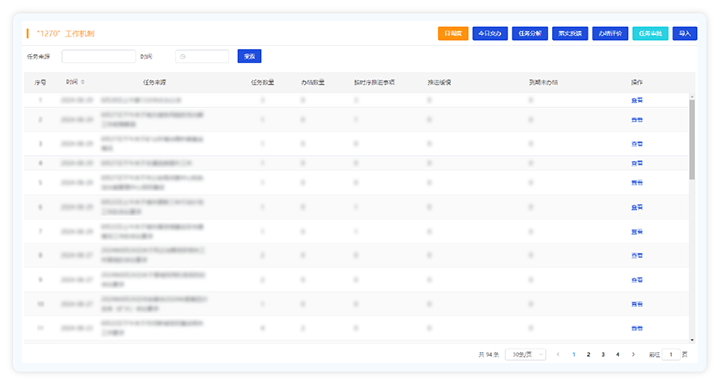Click the 任务数量 column header
Image resolution: width=720 pixels, height=385 pixels.
point(262,82)
